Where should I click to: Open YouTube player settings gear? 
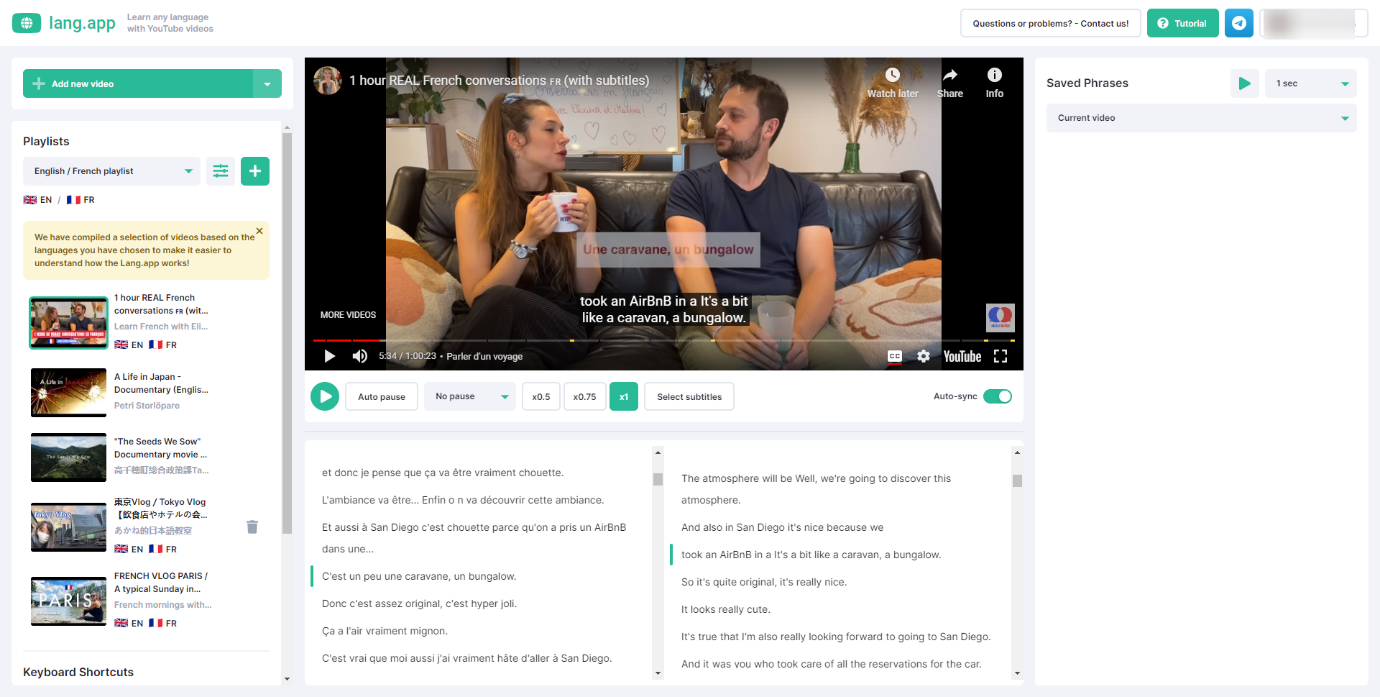click(x=923, y=356)
